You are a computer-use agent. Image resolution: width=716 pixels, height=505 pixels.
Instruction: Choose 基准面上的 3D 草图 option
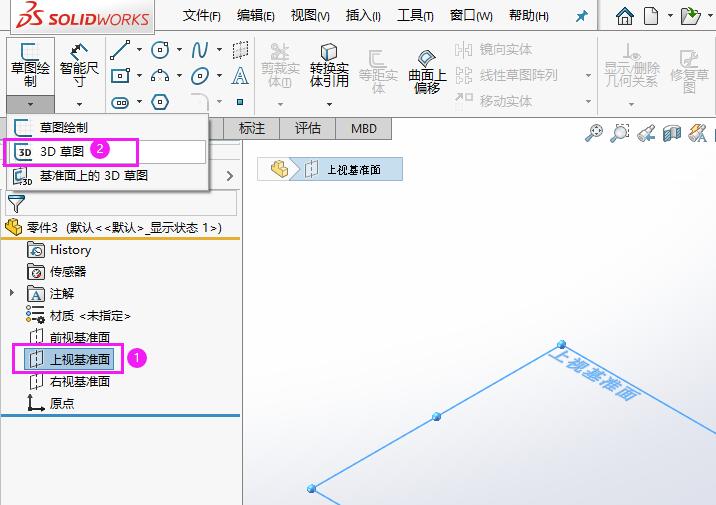(108, 176)
